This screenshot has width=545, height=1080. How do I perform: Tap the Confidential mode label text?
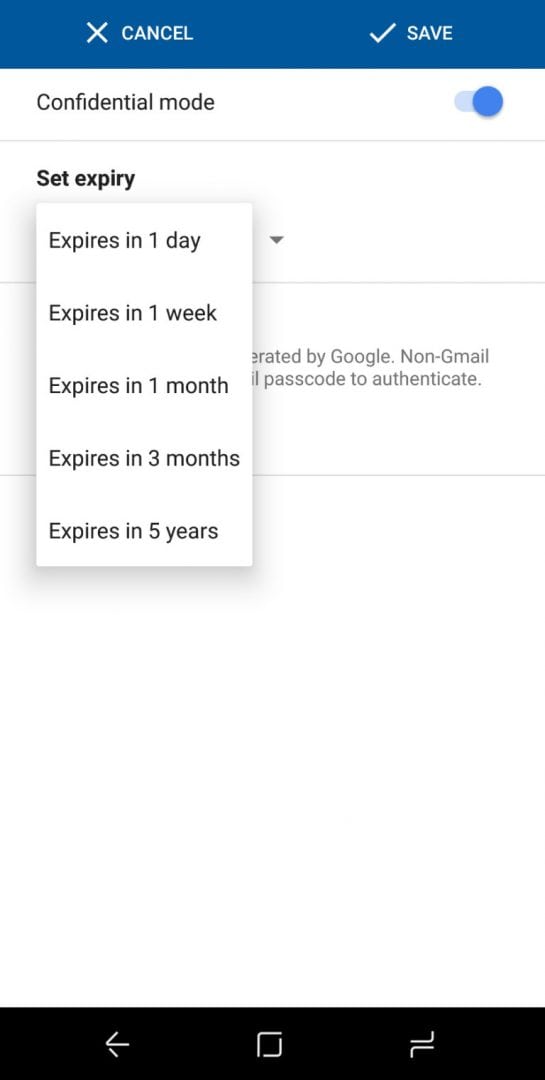[x=125, y=103]
